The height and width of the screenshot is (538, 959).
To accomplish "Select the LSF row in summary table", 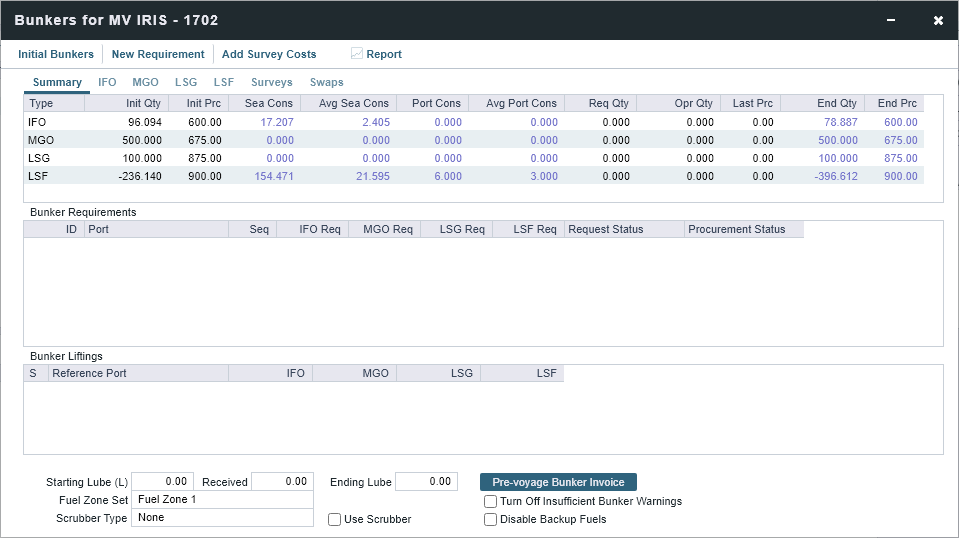I will coord(40,176).
